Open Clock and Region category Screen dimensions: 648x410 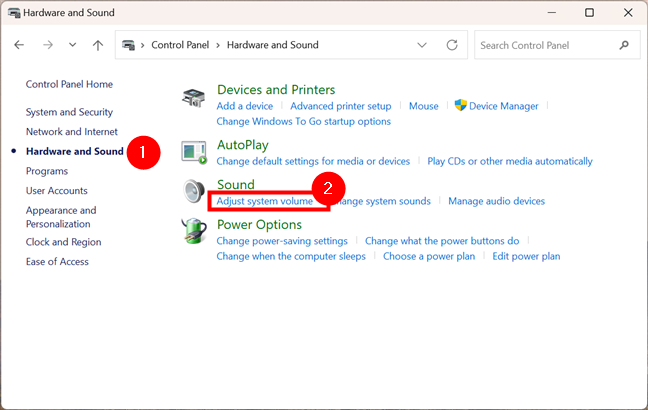click(x=63, y=242)
